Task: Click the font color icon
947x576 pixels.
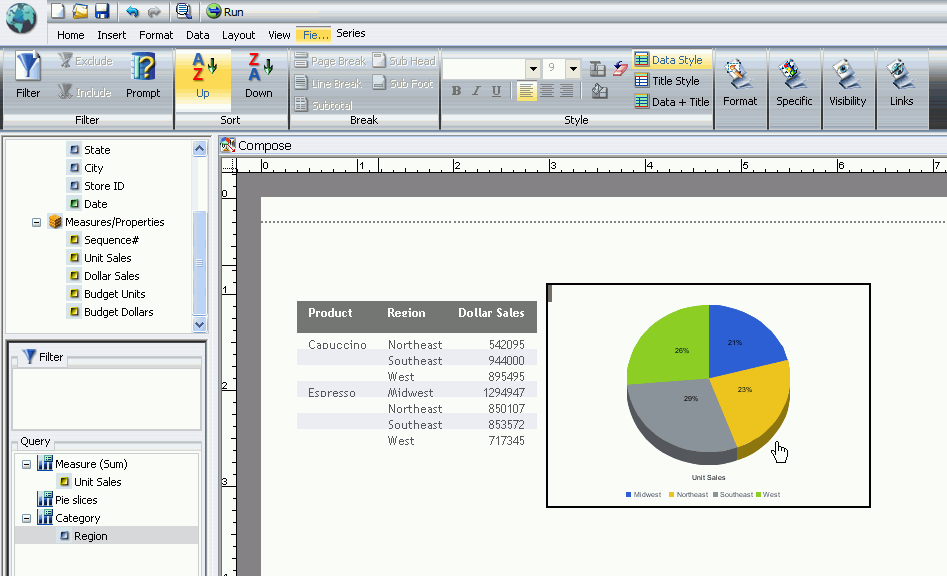Action: pos(597,69)
